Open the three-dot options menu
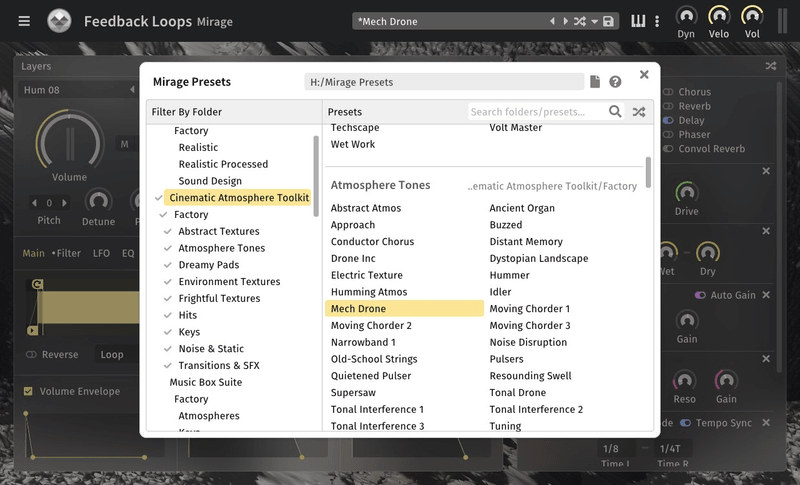800x485 pixels. tap(657, 21)
